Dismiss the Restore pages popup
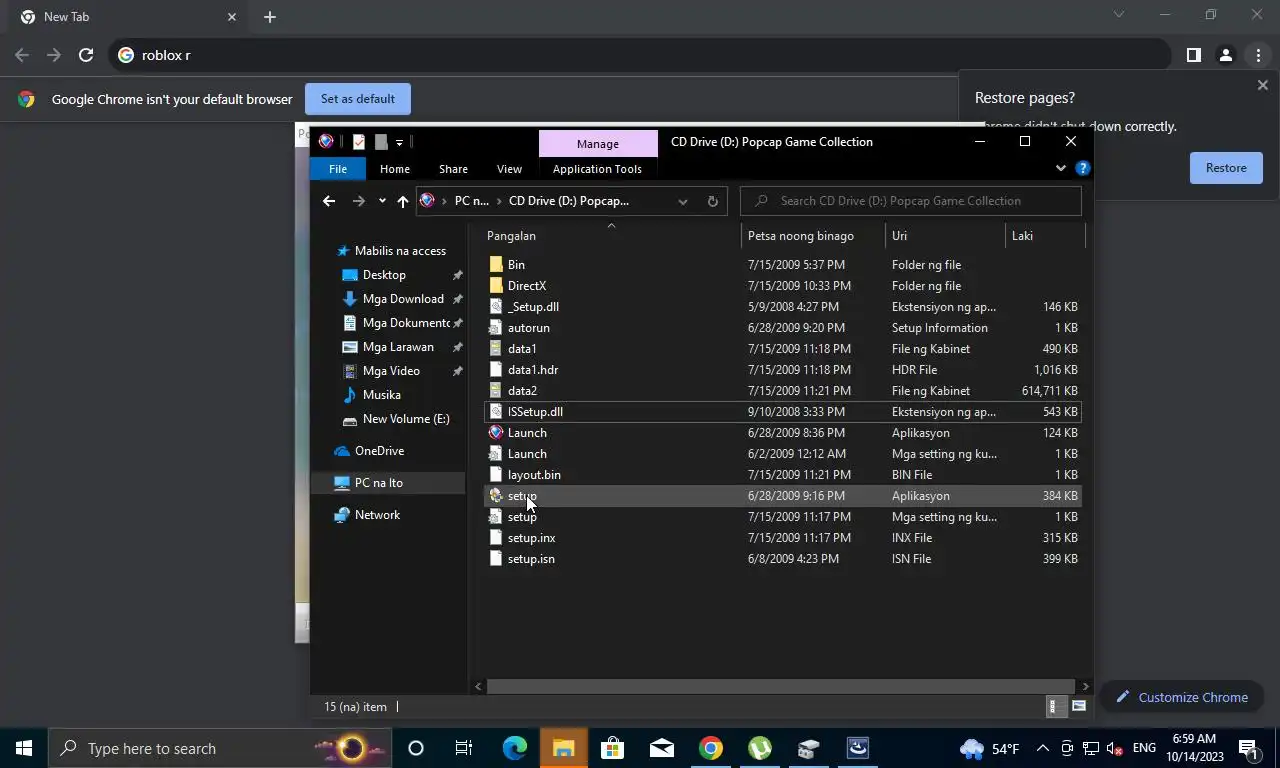Screen dimensions: 1280x768 [x=1262, y=85]
